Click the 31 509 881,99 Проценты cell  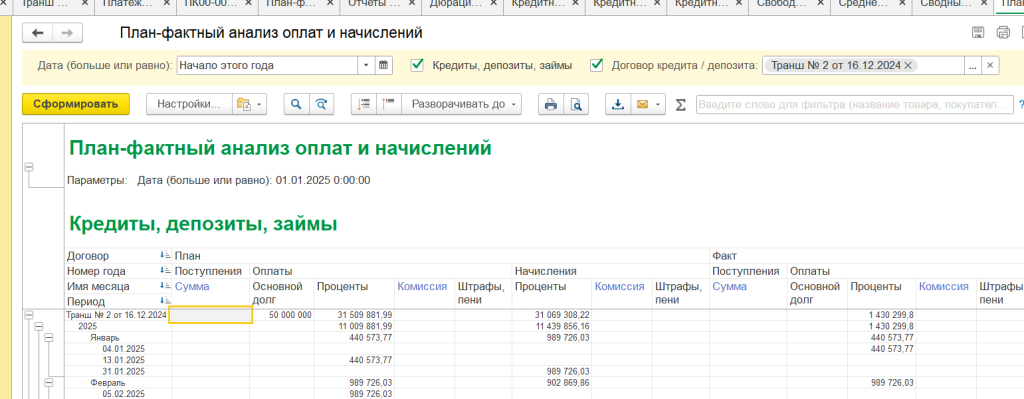pyautogui.click(x=354, y=315)
